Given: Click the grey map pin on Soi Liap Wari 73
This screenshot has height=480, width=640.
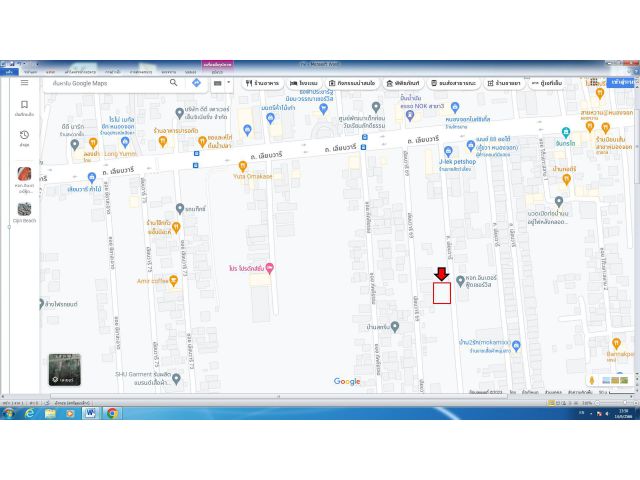Looking at the screenshot, I should 180,208.
